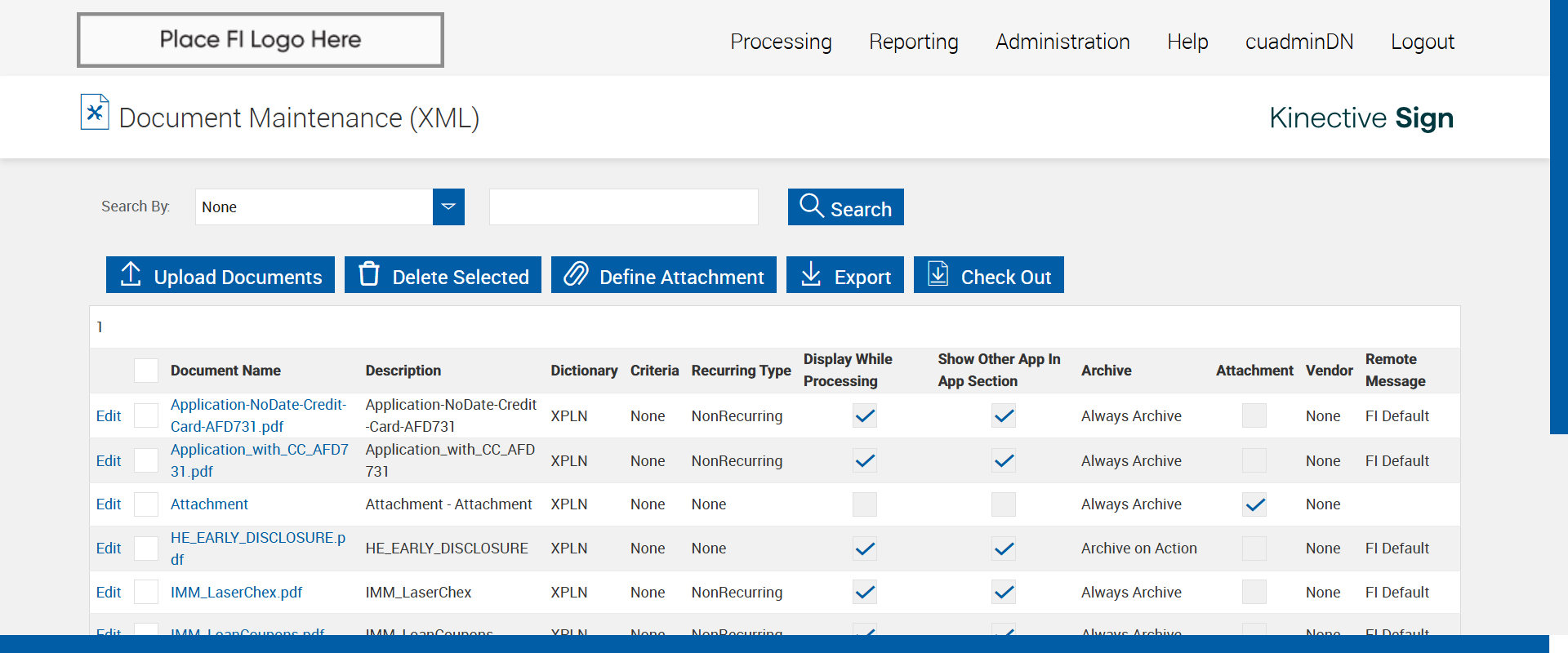Click the upload arrow icon for Upload Documents
This screenshot has height=653, width=1568.
point(131,274)
